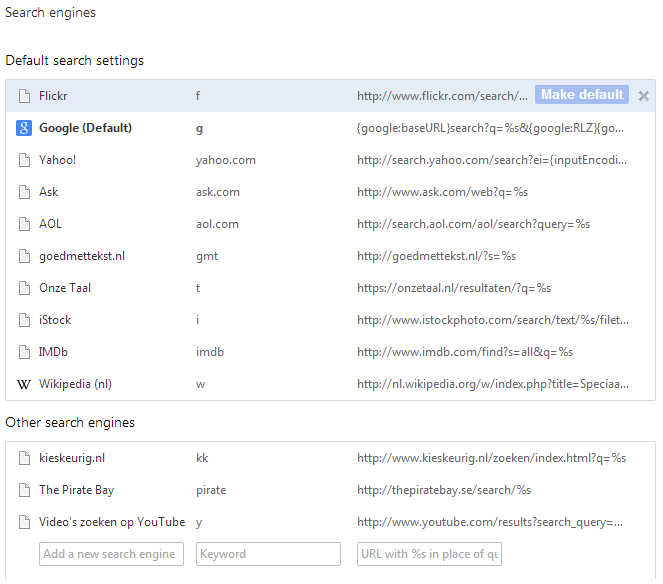Screen dimensions: 663x584
Task: Click the kieskeurig.nl page icon
Action: [x=25, y=458]
